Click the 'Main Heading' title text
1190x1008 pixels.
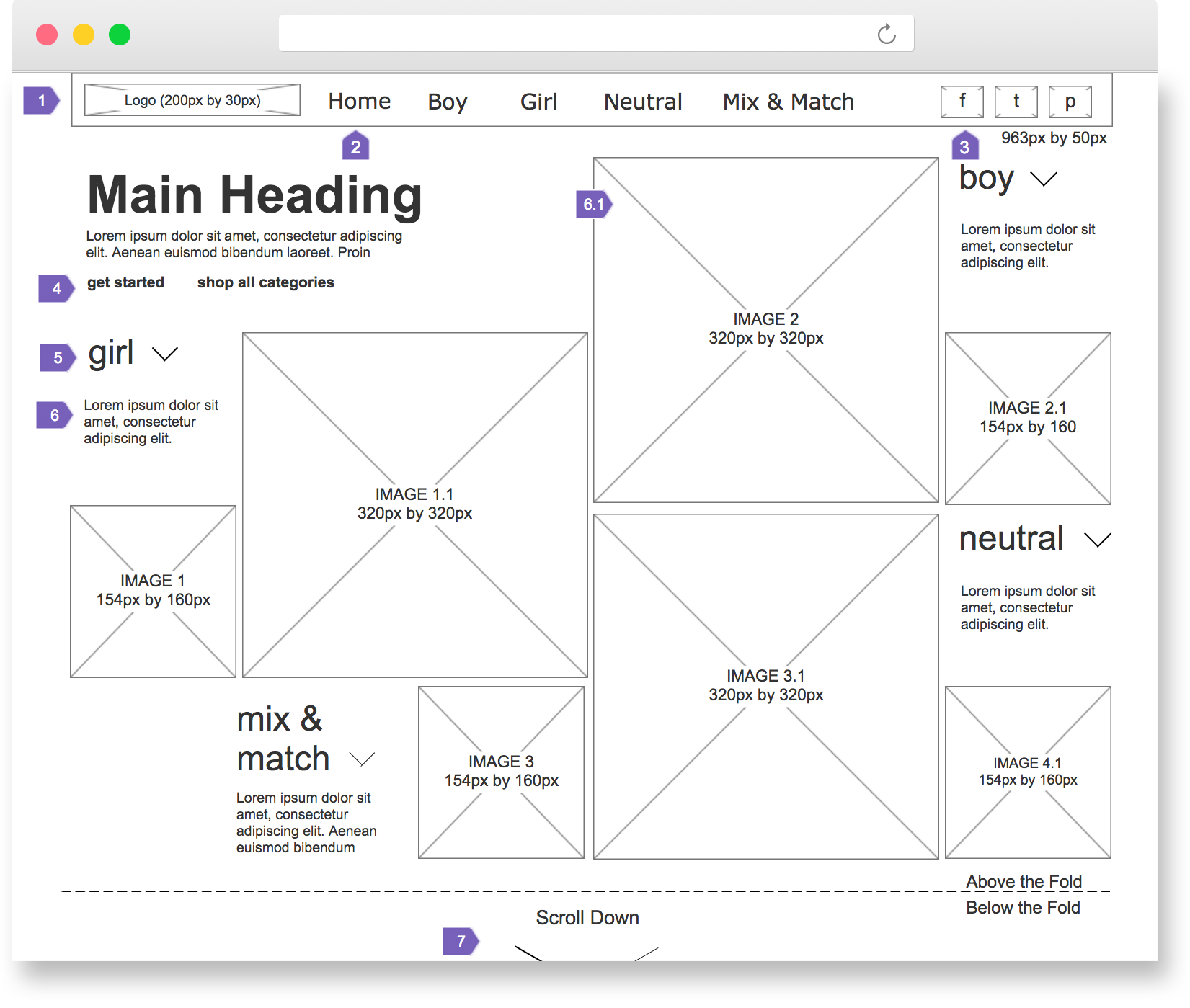(254, 196)
